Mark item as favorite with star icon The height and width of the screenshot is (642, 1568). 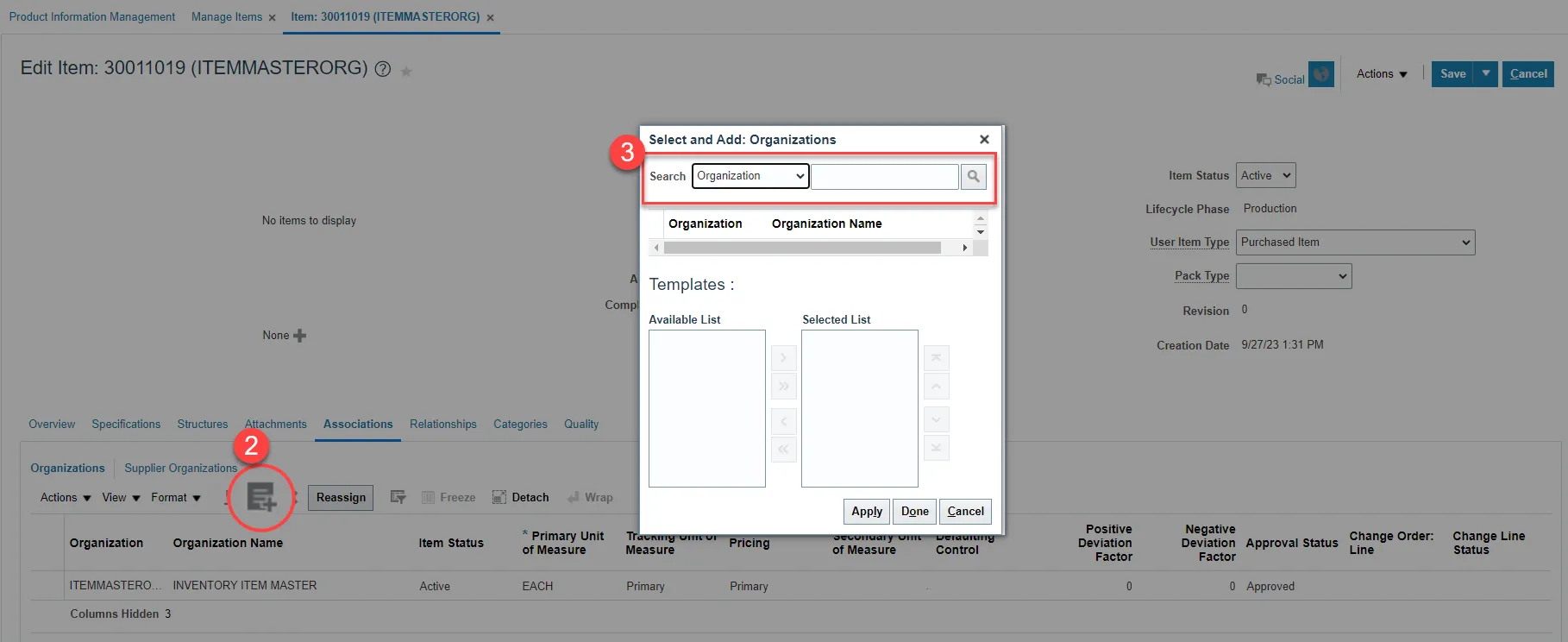point(406,72)
